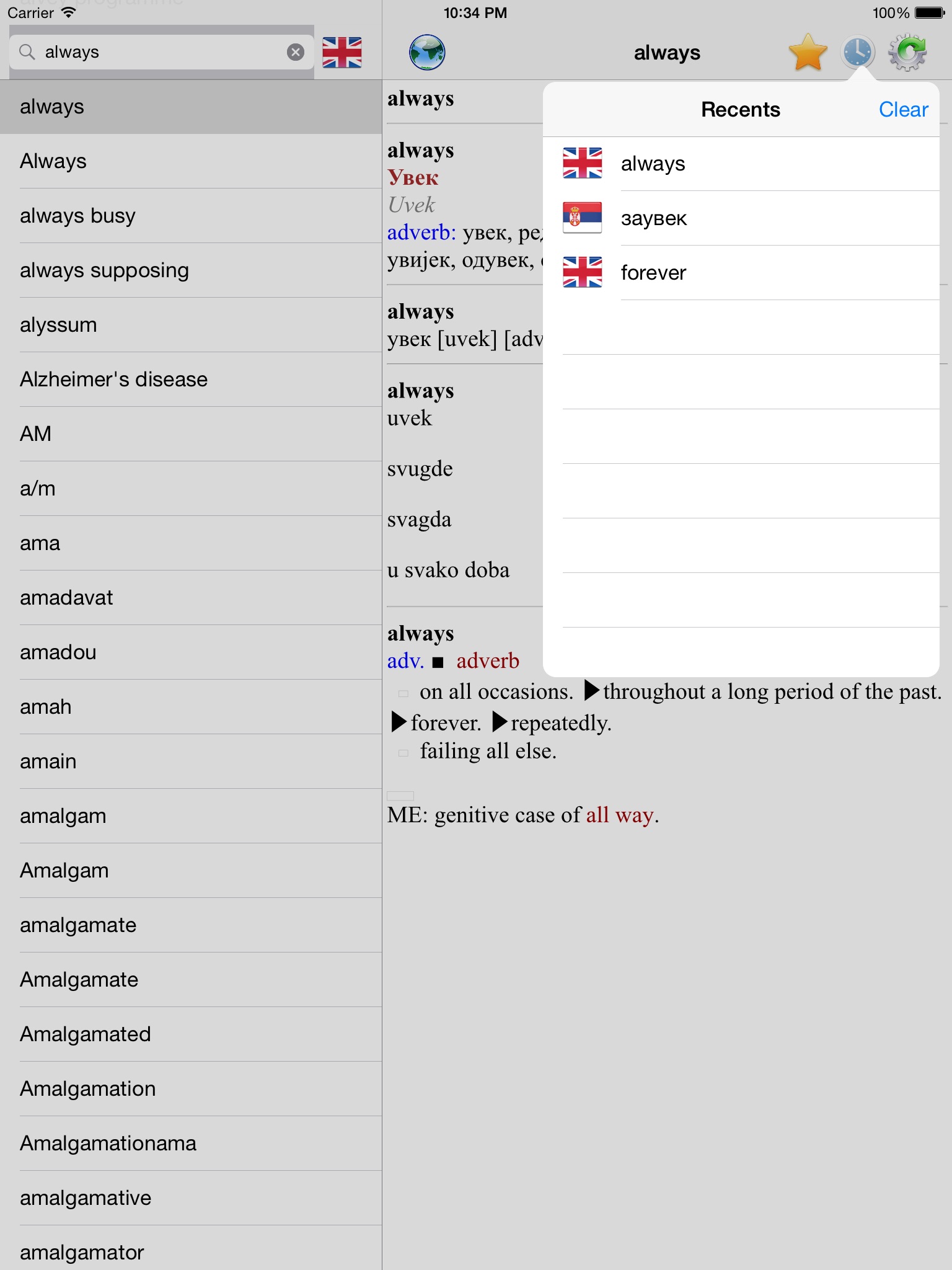Select 'amadavat' entry
Screen dimensions: 952x1270
tap(191, 598)
